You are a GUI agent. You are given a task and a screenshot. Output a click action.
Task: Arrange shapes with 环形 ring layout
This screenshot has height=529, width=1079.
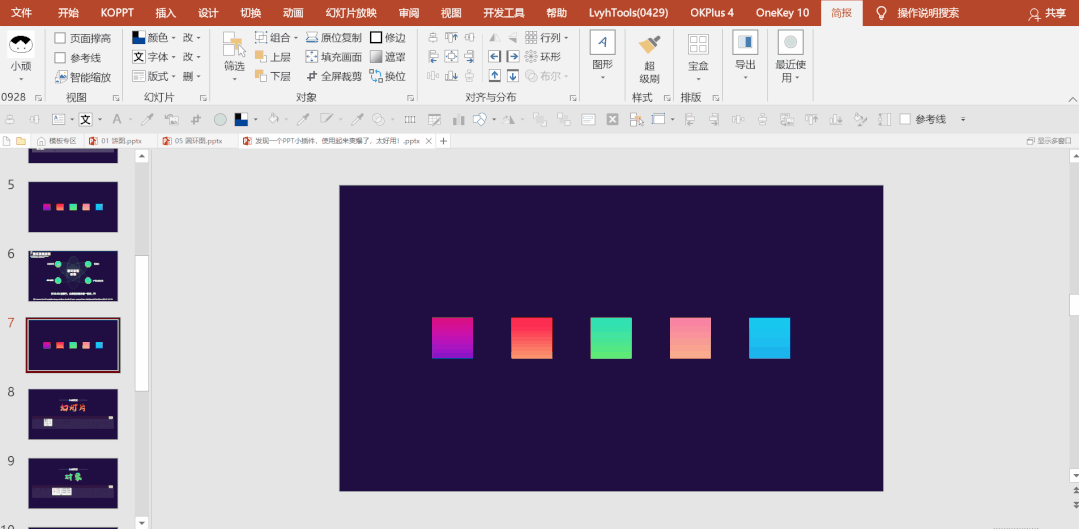(543, 57)
